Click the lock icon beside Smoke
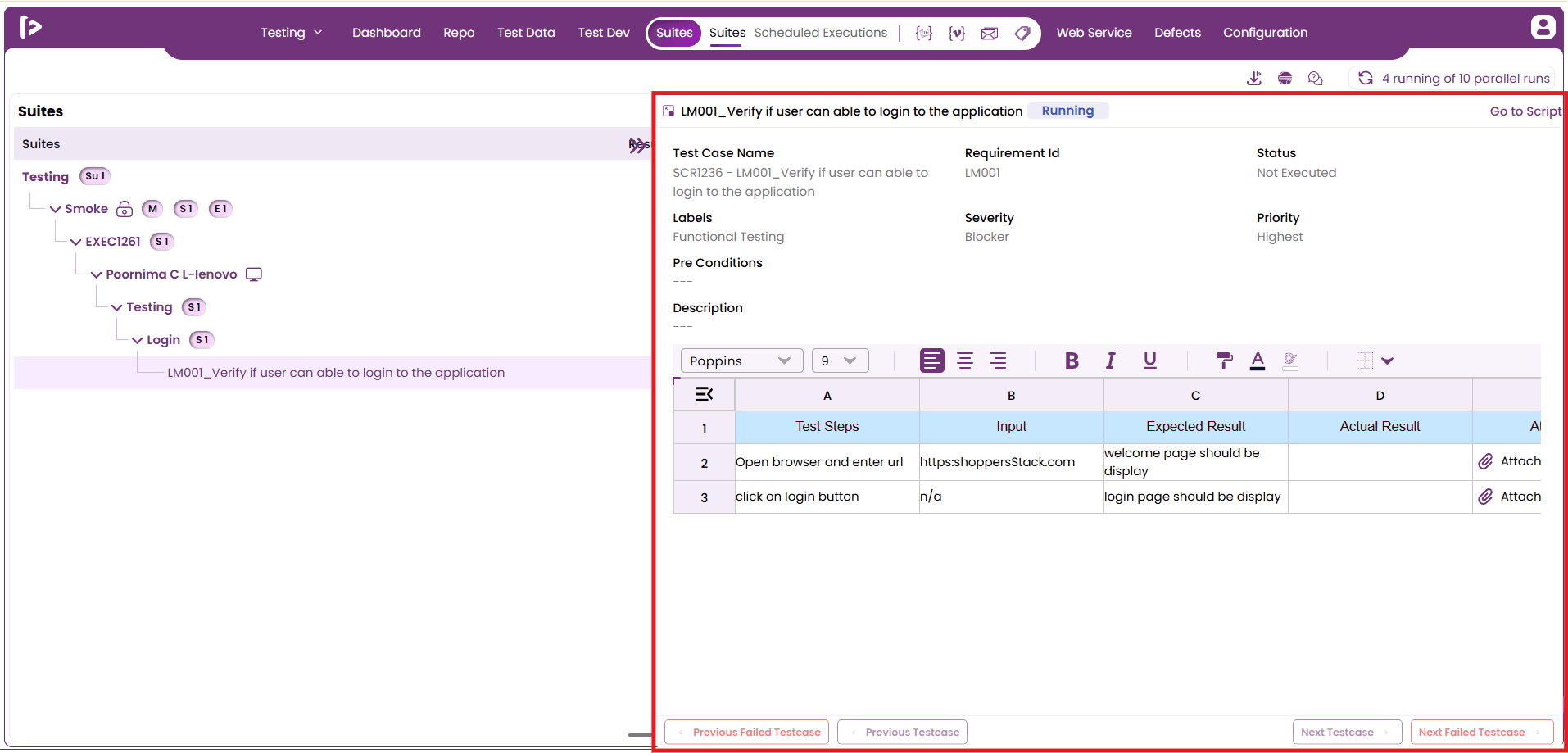 tap(125, 209)
